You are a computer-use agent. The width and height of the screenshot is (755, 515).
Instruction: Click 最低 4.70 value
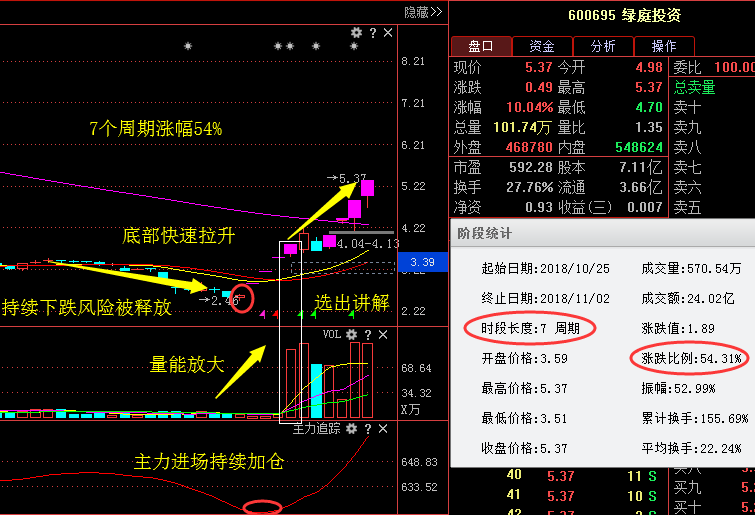pyautogui.click(x=649, y=107)
